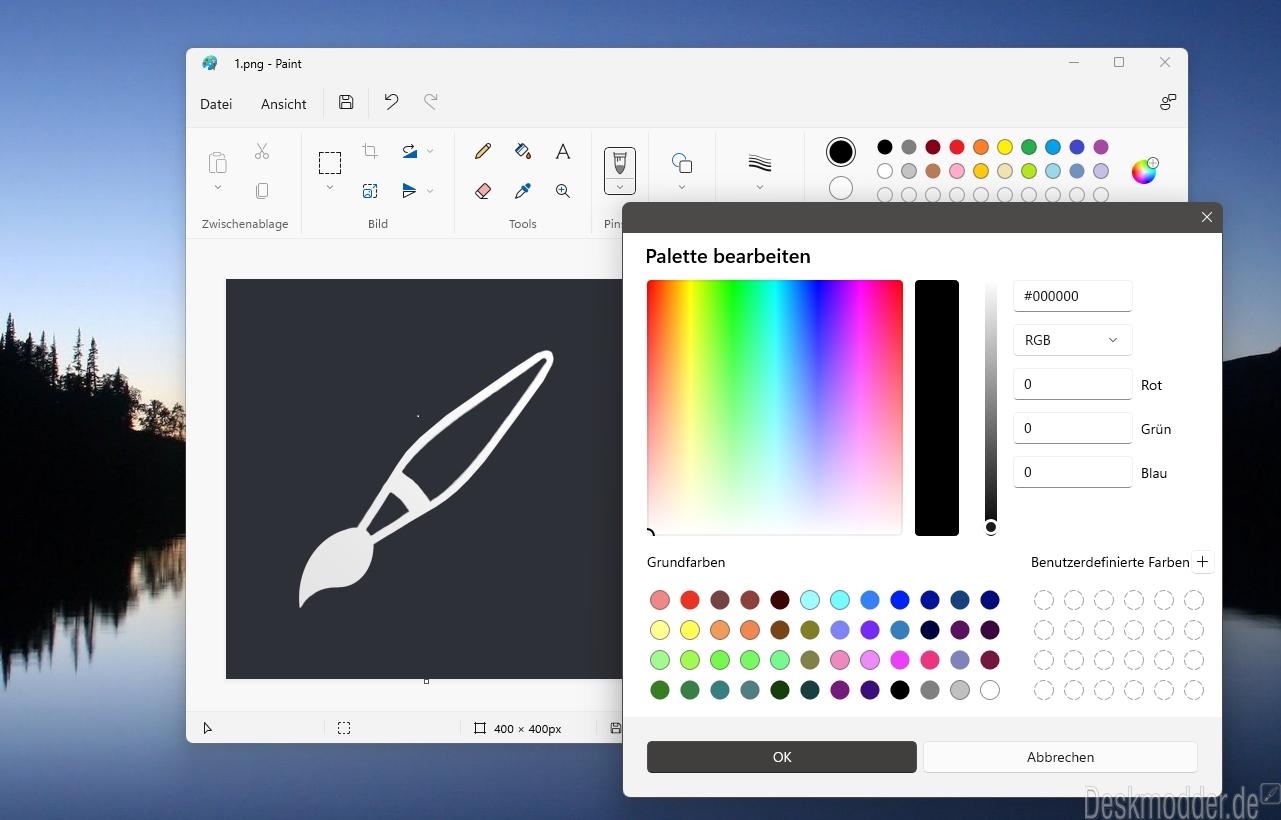
Task: Undo the last action
Action: [x=391, y=102]
